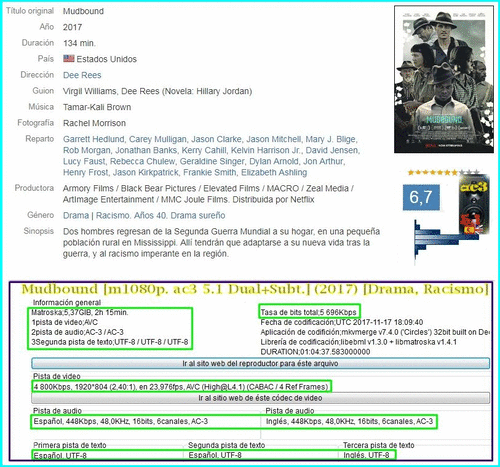Viewport: 500px width, 467px height.
Task: Click the United States flag icon
Action: click(x=69, y=59)
